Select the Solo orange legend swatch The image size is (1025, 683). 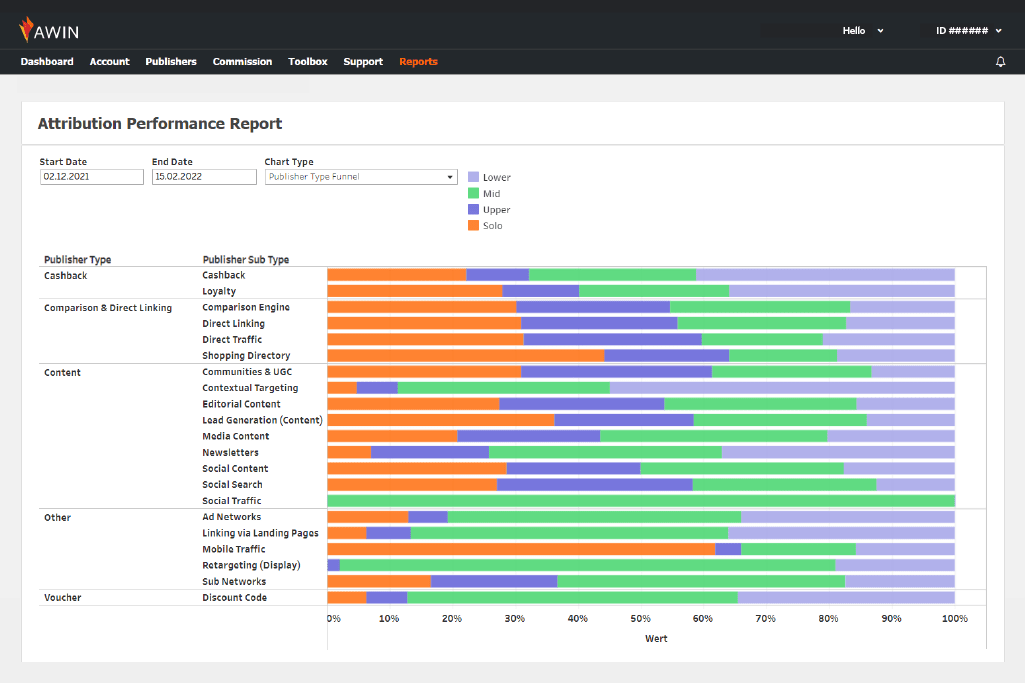[474, 225]
